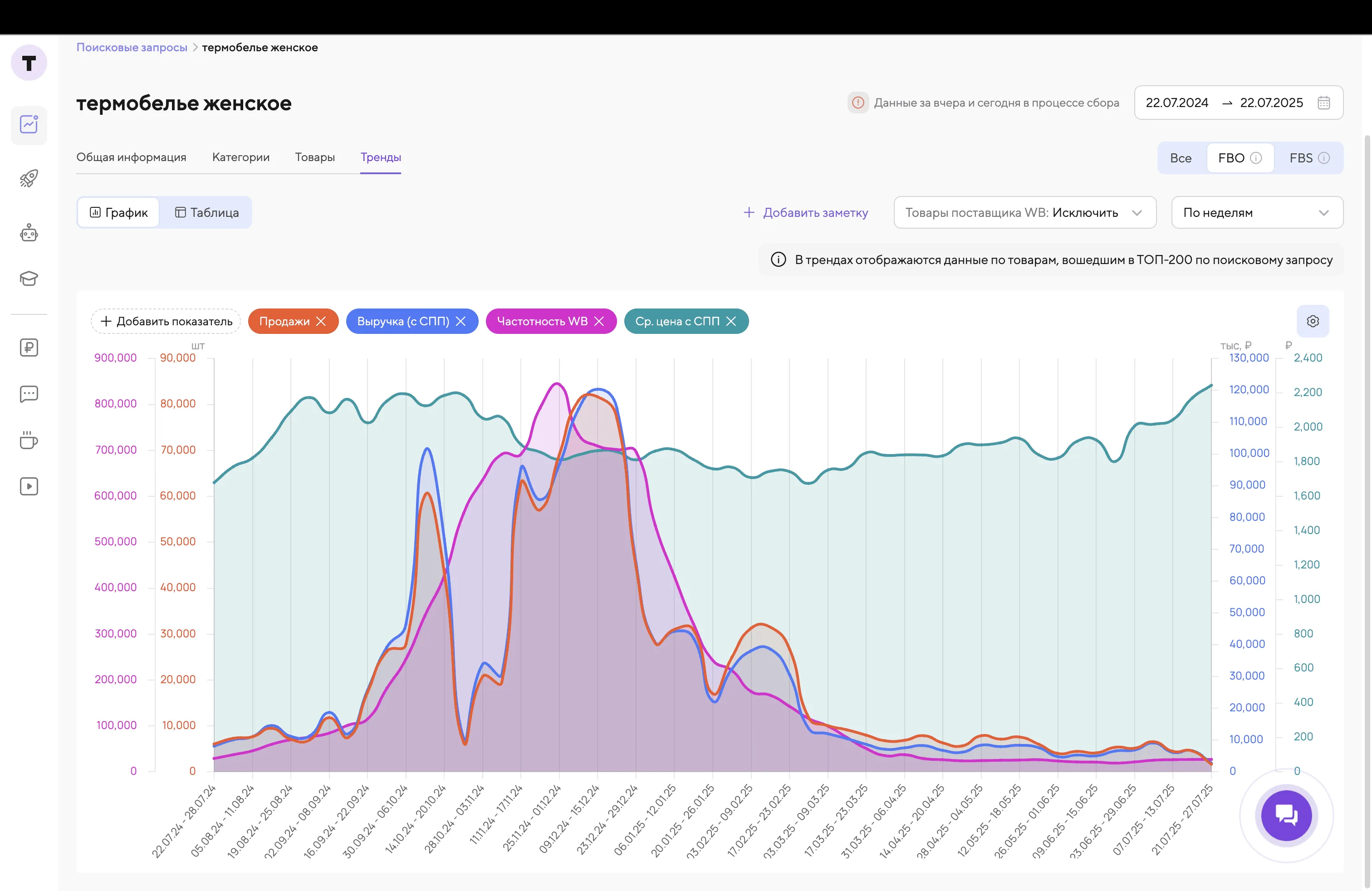Open the support chat bubble button
Screen dimensions: 1372x891
1286,816
